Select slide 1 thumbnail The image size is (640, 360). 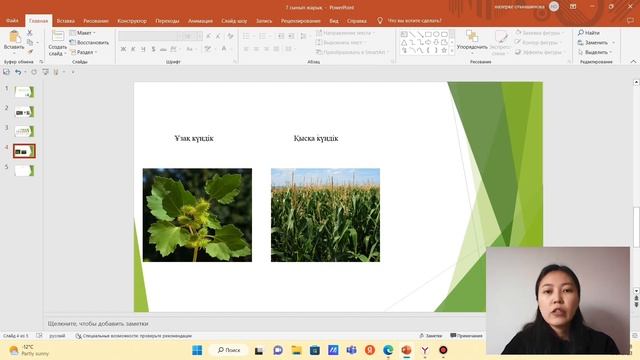tap(24, 92)
